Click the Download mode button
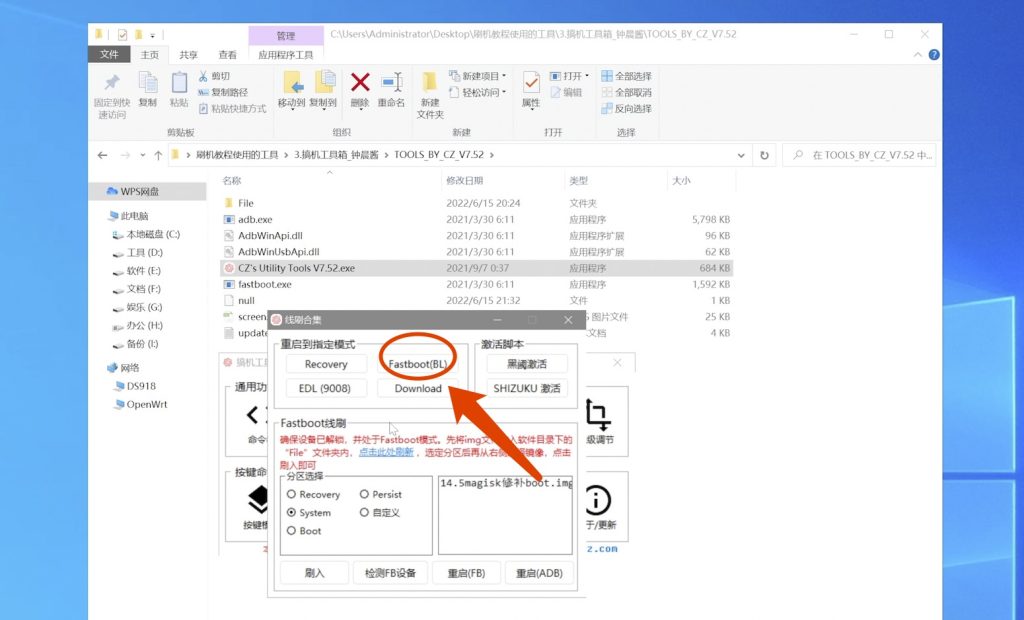The height and width of the screenshot is (620, 1024). pyautogui.click(x=418, y=388)
